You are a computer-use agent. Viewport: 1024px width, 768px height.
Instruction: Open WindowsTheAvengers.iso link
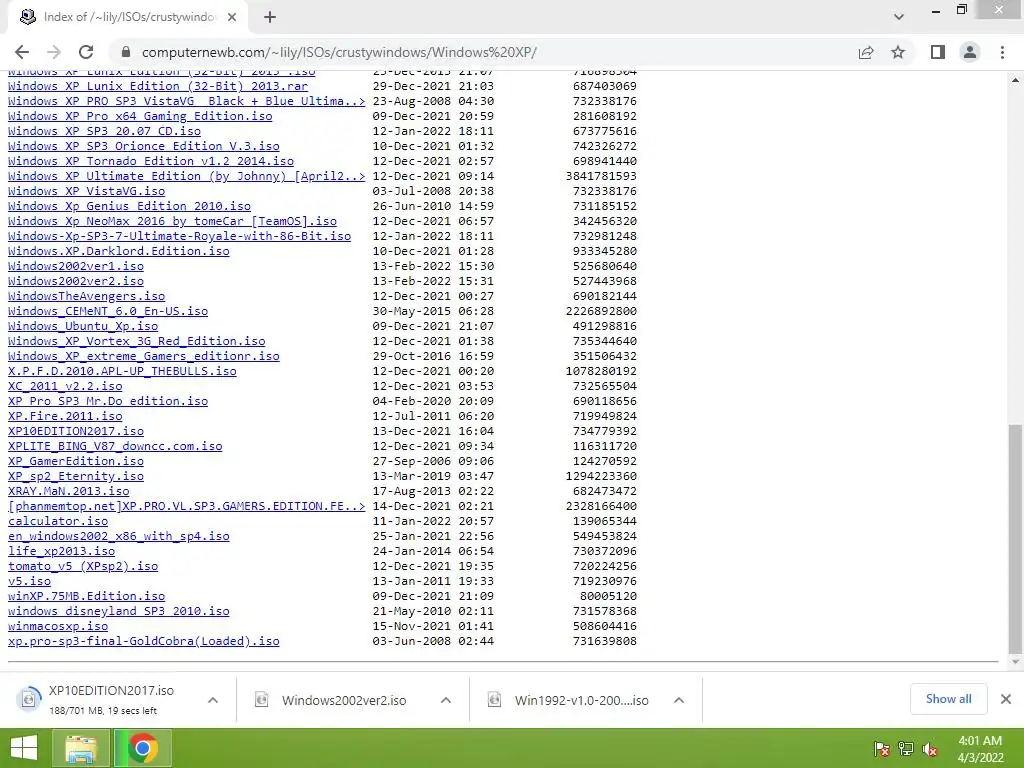[x=86, y=296]
